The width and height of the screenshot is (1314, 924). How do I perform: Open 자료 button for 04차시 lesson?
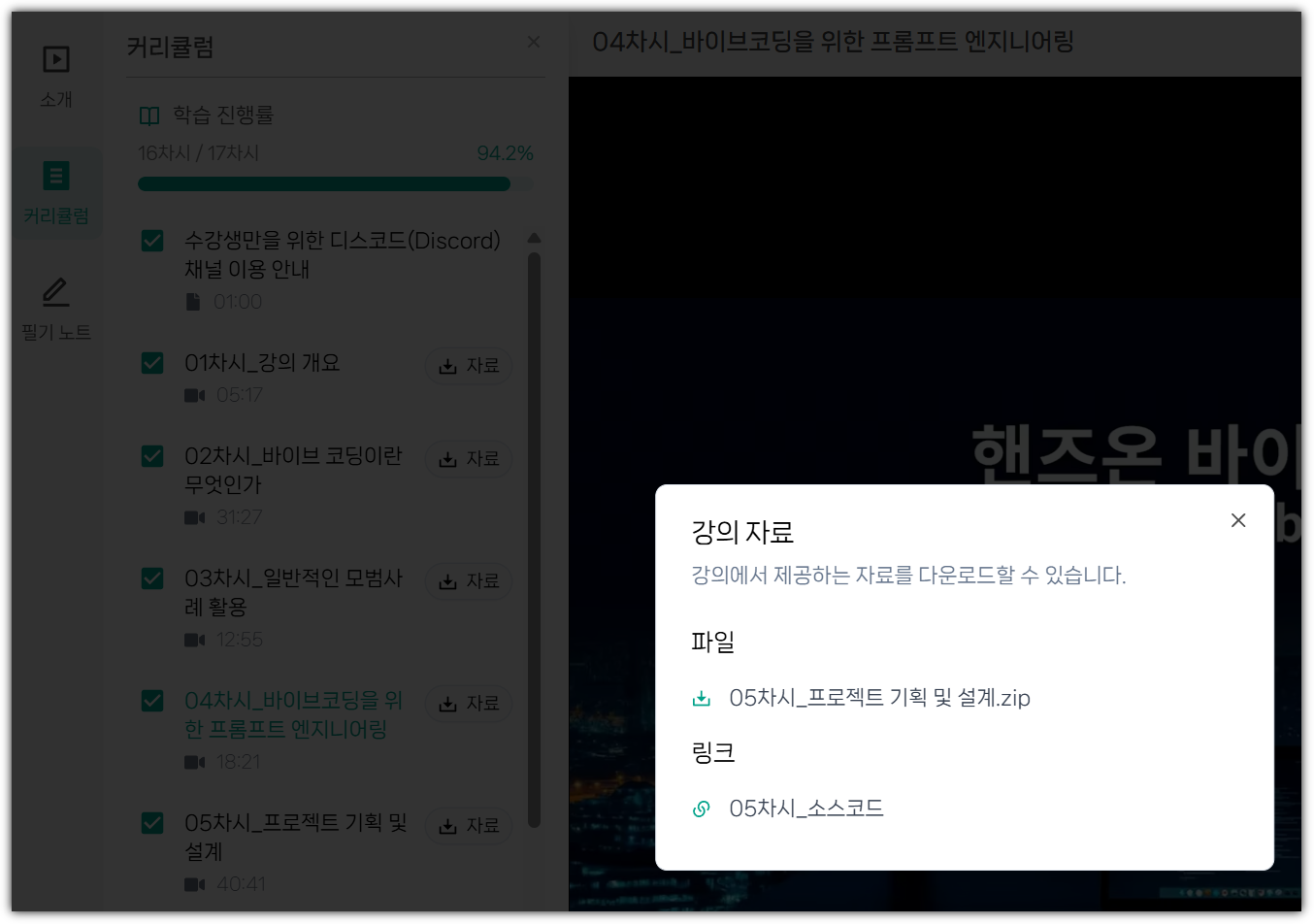(469, 704)
